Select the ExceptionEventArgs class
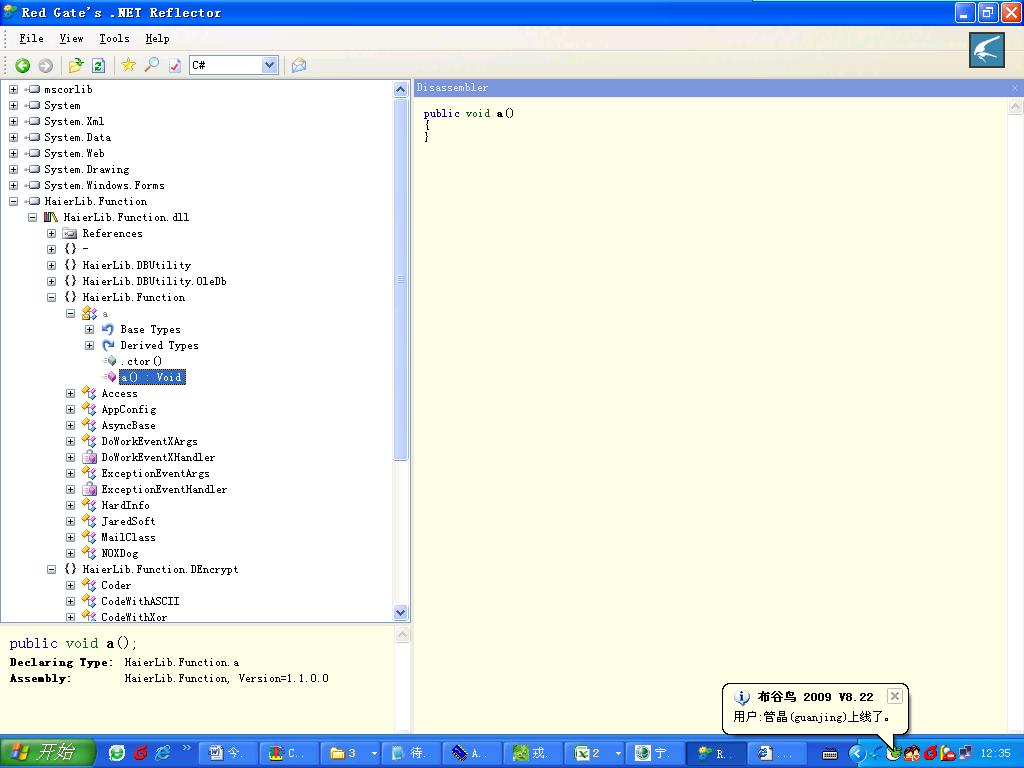 tap(155, 473)
